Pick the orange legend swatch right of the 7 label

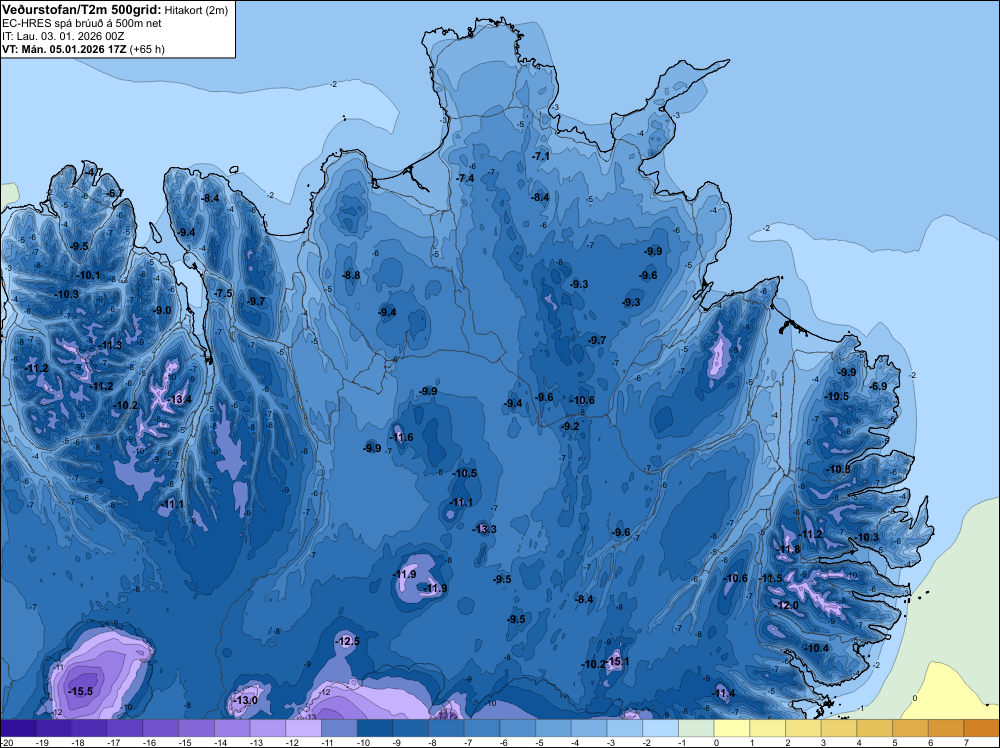click(982, 728)
